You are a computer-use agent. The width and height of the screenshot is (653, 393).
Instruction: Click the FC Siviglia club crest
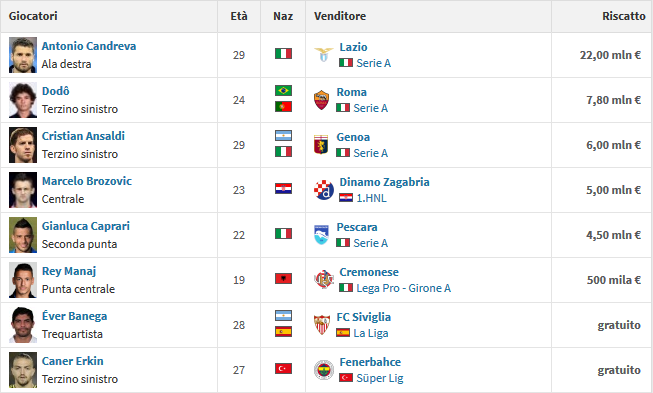coord(321,325)
